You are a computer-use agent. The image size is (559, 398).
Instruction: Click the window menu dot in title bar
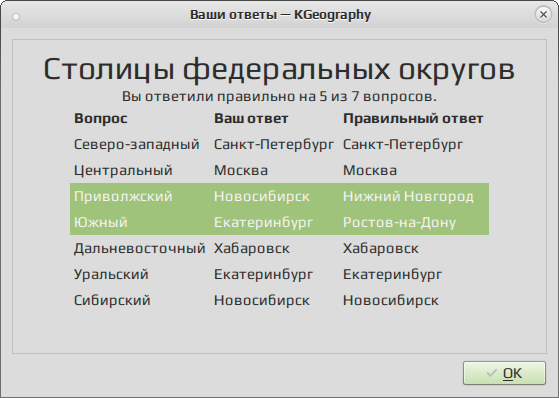(x=16, y=17)
